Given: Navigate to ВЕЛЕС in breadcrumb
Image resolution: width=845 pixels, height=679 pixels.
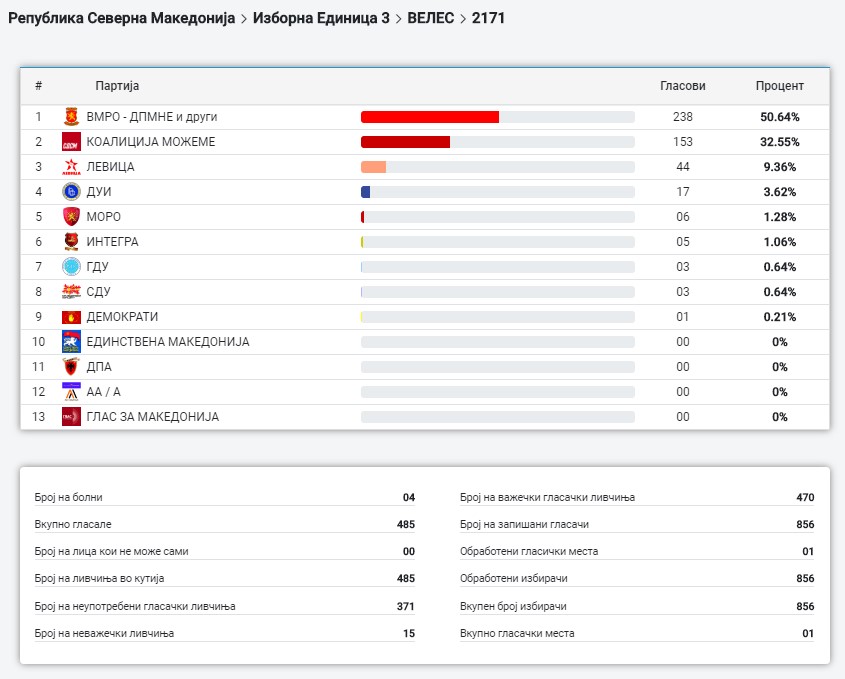Looking at the screenshot, I should (x=432, y=18).
